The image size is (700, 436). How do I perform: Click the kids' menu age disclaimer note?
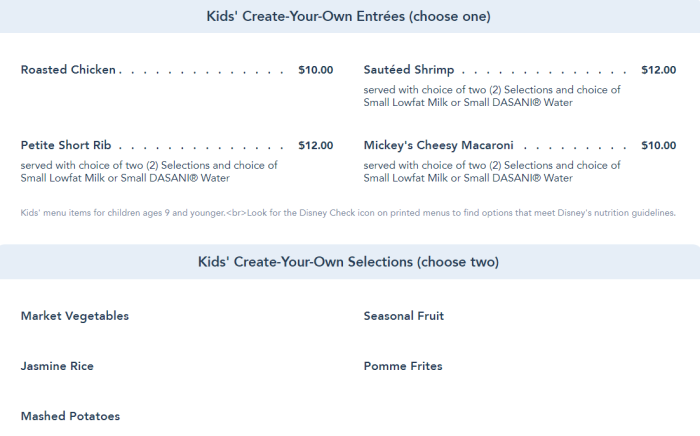[348, 212]
